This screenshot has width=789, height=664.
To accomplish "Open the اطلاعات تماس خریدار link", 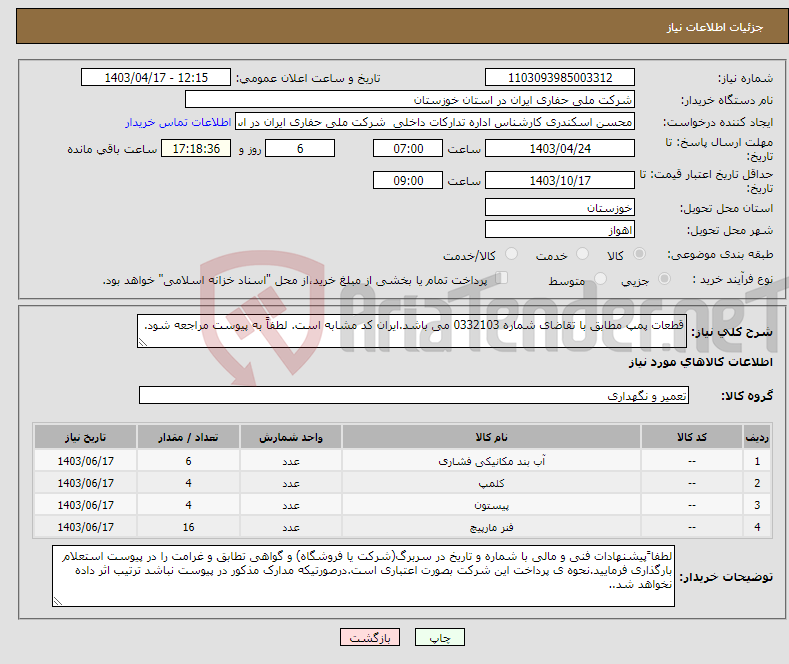I will (178, 122).
